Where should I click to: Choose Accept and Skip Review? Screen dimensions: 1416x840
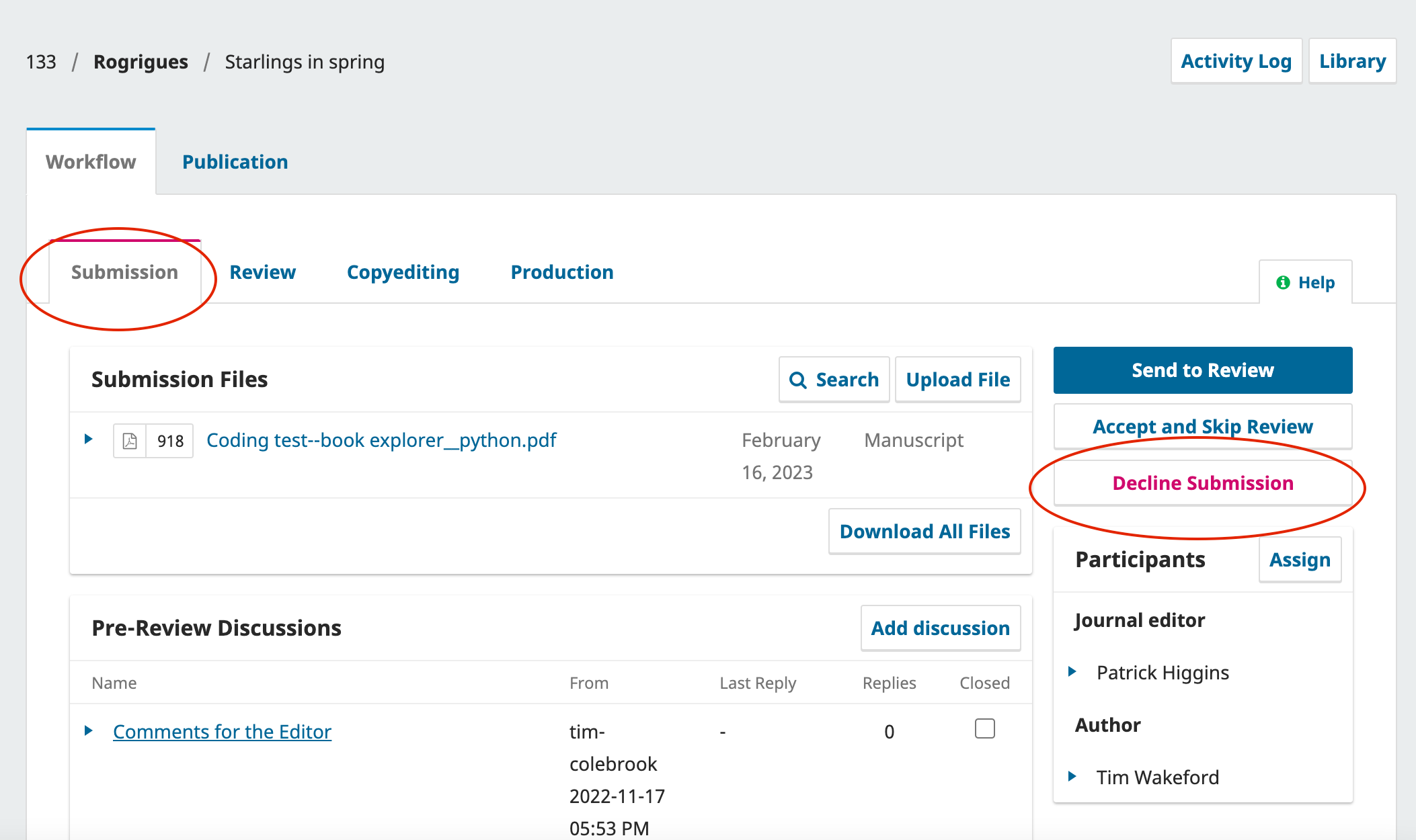pos(1202,427)
